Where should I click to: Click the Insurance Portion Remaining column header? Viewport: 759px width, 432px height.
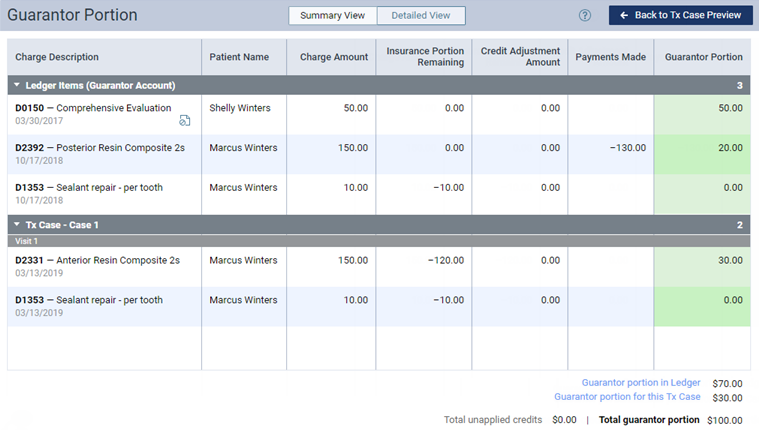point(425,58)
